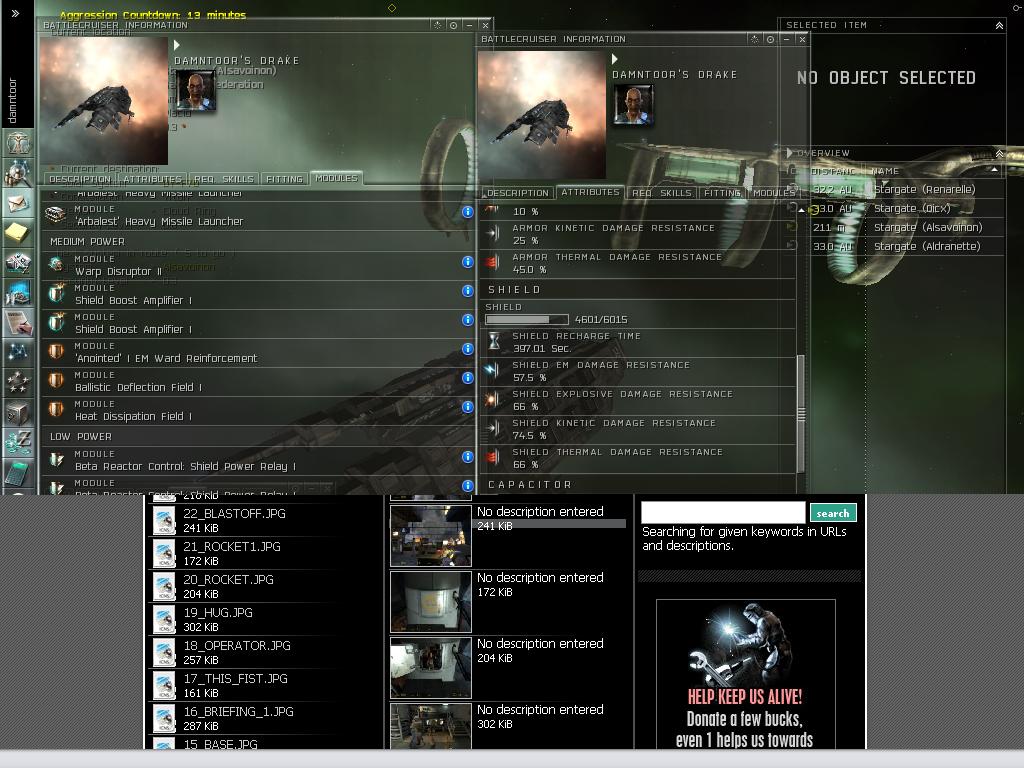
Task: Open the Market icon in the sidebar
Action: (x=18, y=263)
